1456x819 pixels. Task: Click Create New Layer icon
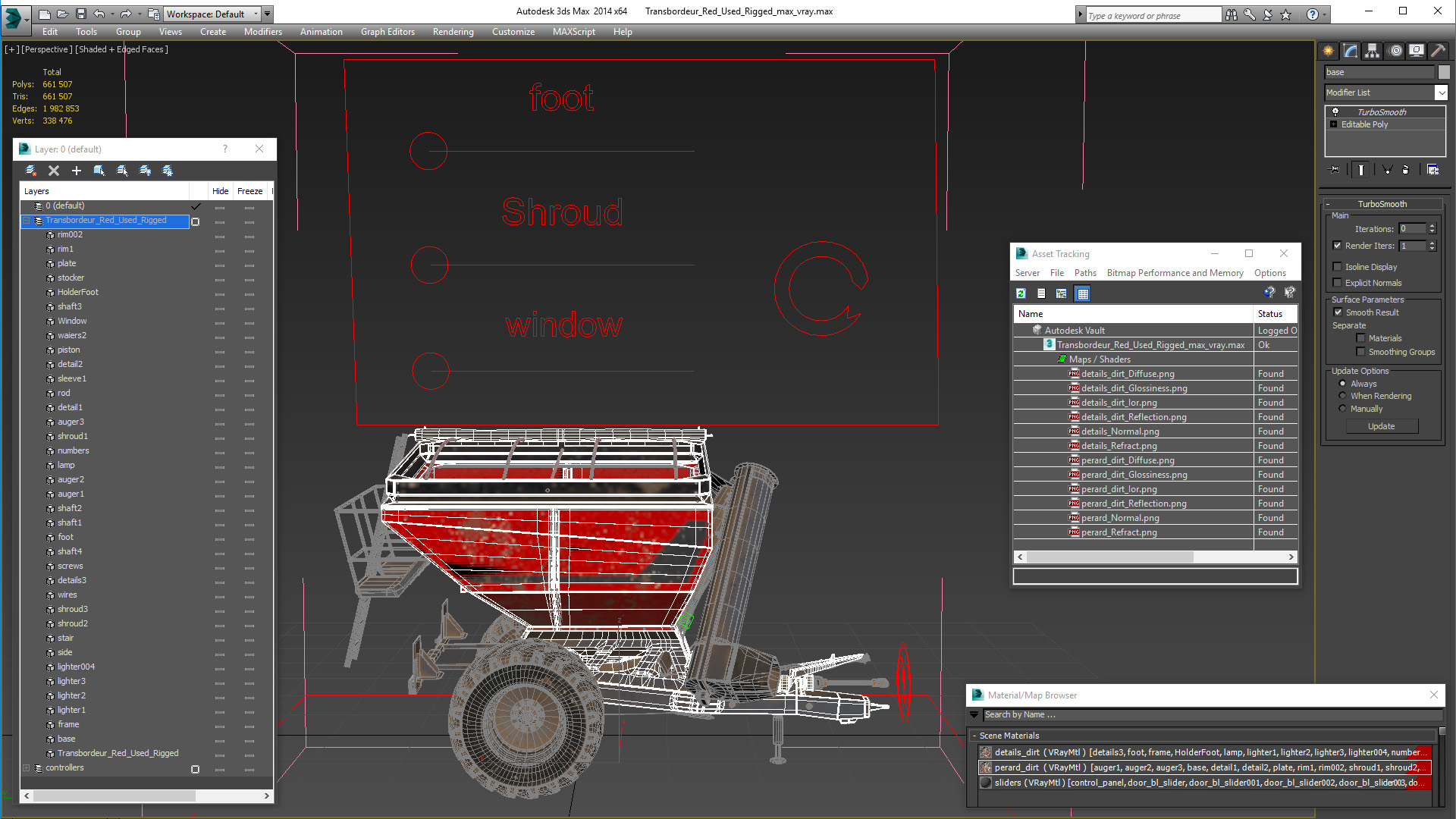point(31,171)
